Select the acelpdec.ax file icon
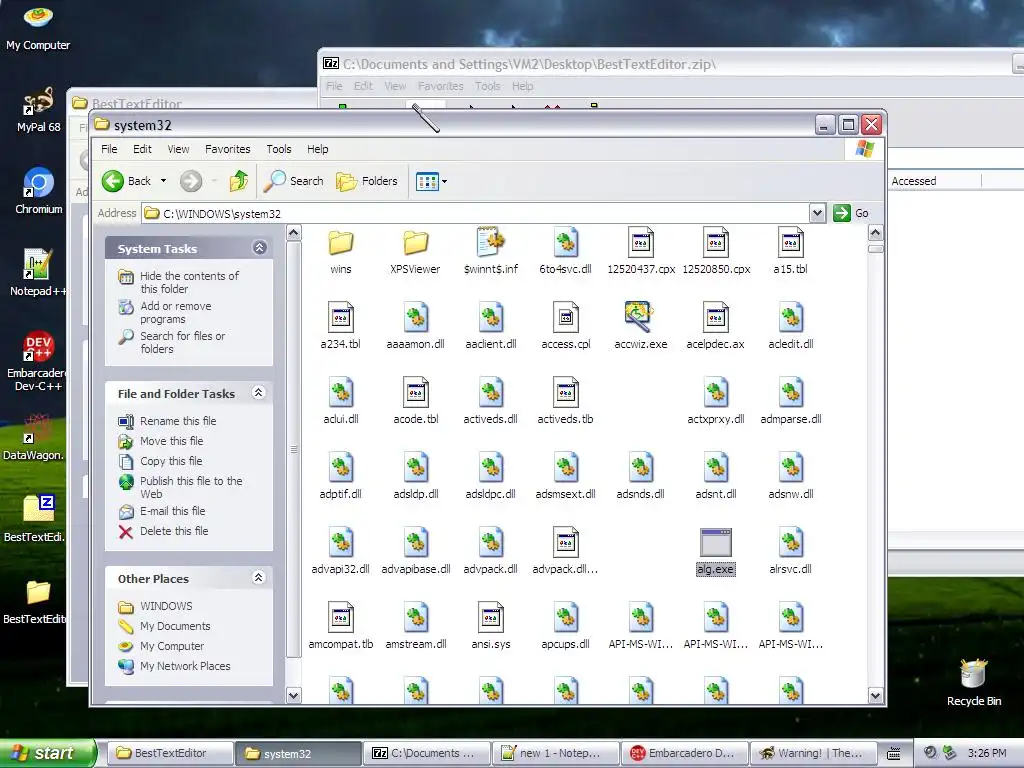The width and height of the screenshot is (1024, 768). (x=716, y=318)
